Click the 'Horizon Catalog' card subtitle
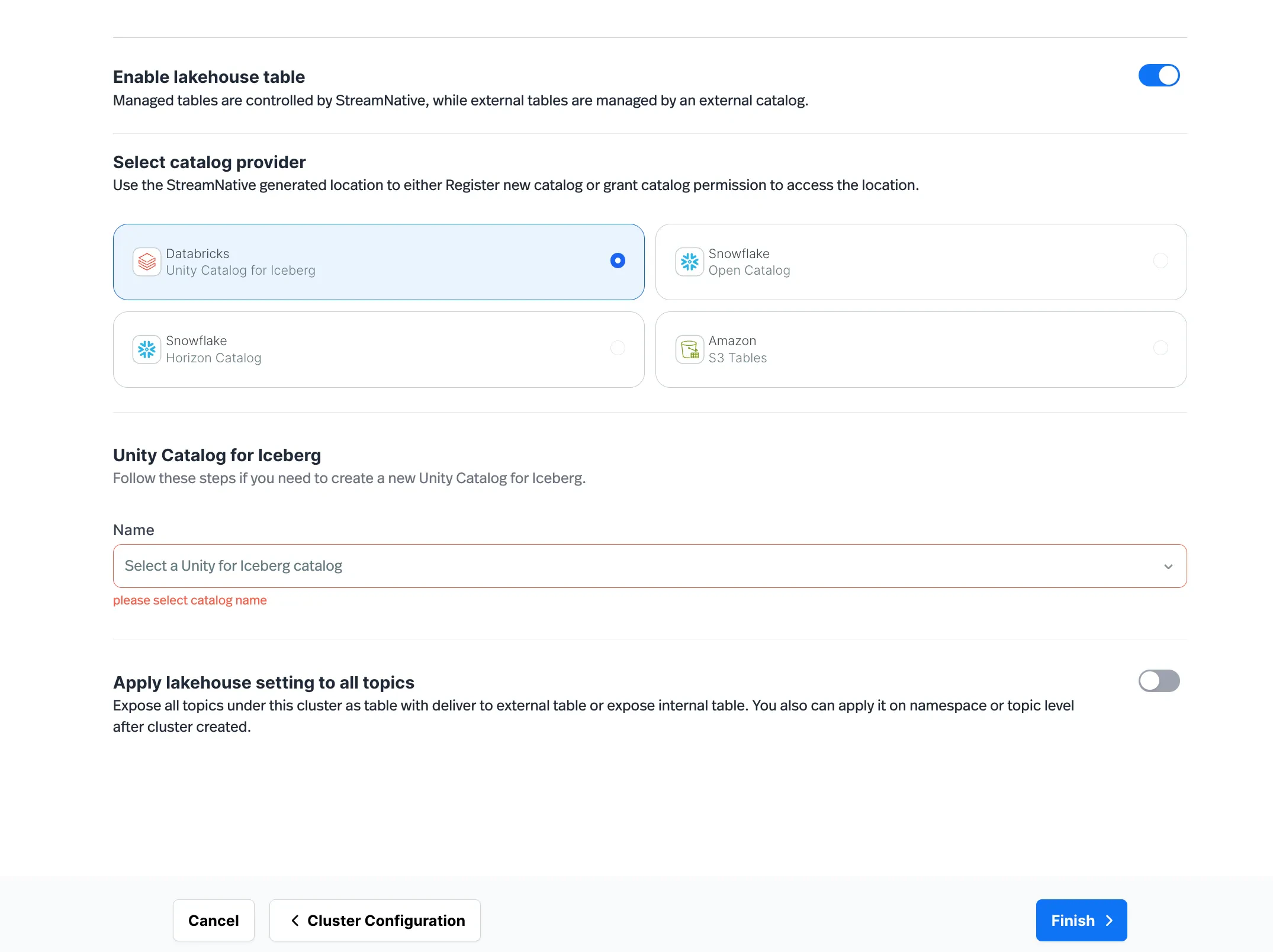The image size is (1273, 952). point(213,358)
